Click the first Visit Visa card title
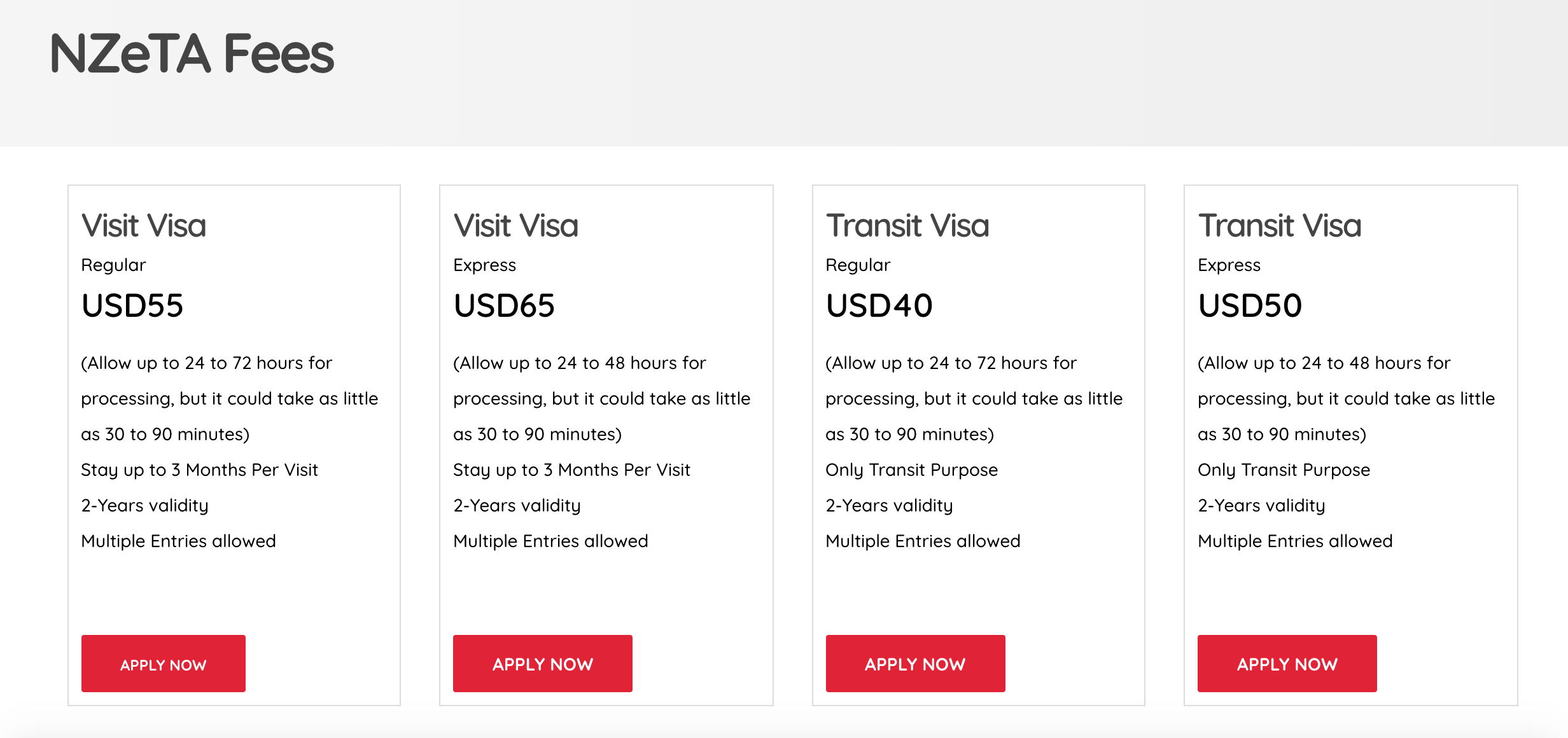This screenshot has width=1568, height=738. (144, 226)
